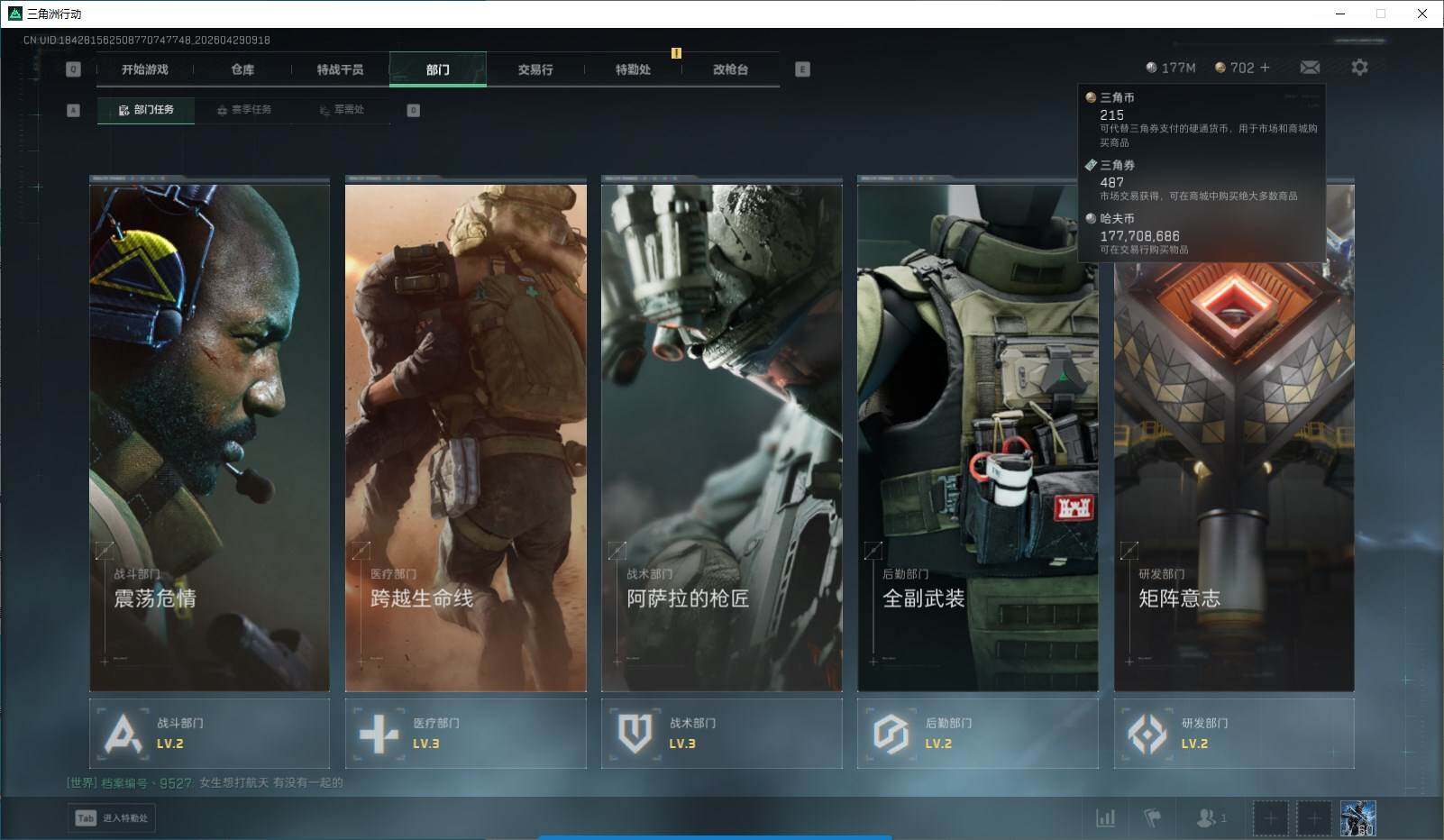The image size is (1444, 840).
Task: Select the 赛季任务 sub-tab
Action: 243,110
